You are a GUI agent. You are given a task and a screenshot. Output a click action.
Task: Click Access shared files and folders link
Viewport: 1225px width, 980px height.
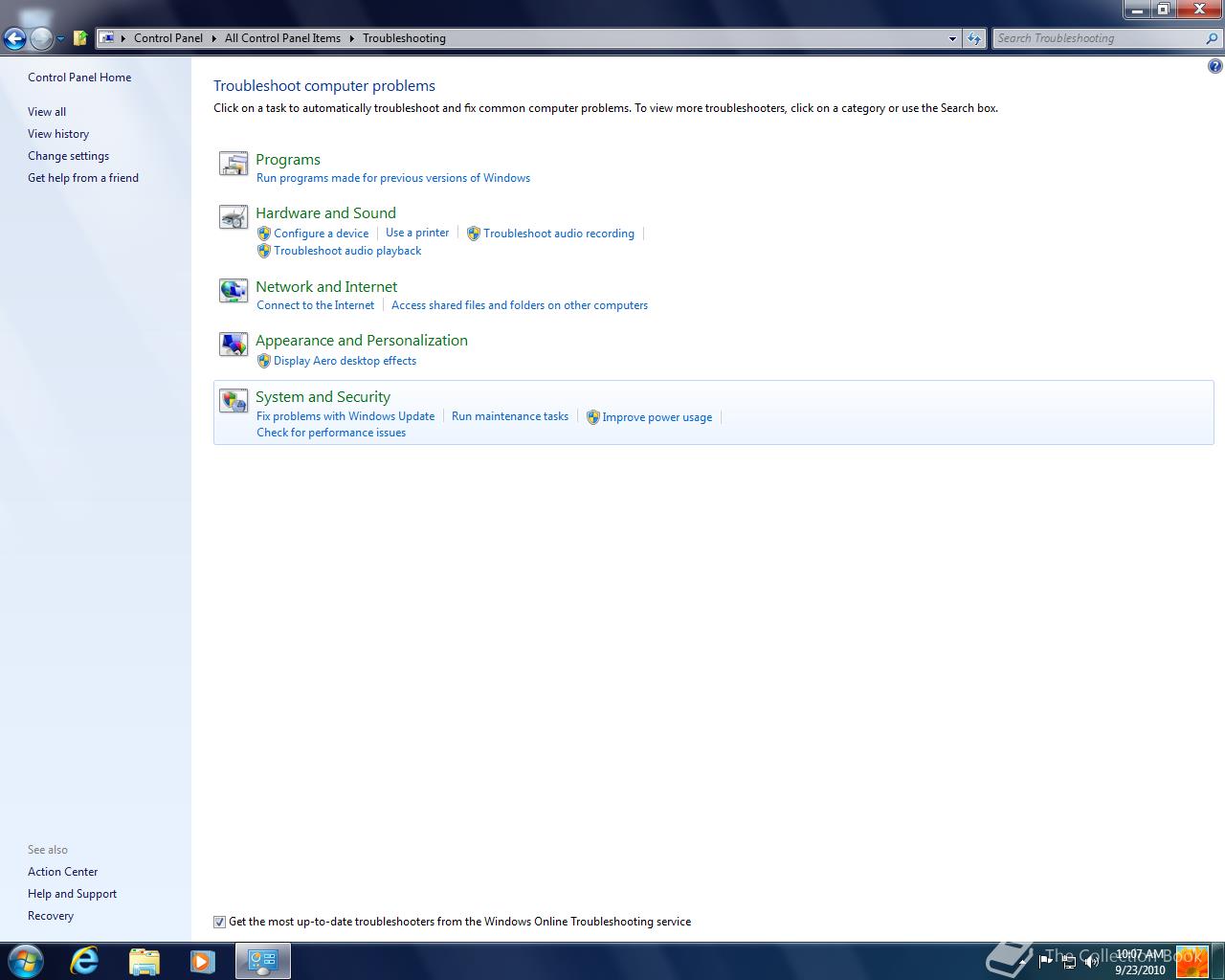pyautogui.click(x=520, y=305)
